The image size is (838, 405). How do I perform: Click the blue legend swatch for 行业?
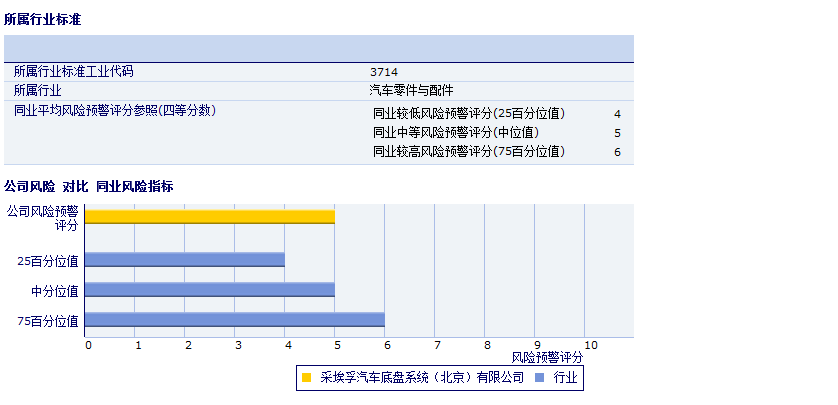[x=540, y=378]
